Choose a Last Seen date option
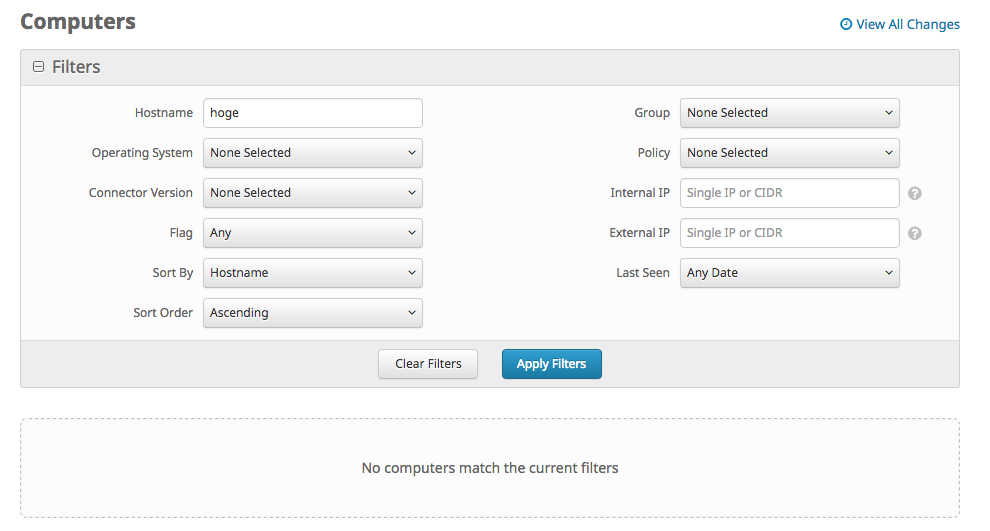Image resolution: width=990 pixels, height=531 pixels. click(x=789, y=273)
